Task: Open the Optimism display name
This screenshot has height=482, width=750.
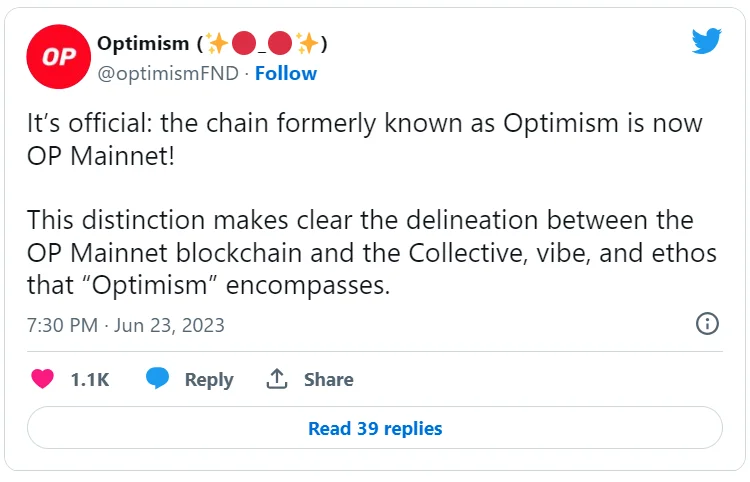Action: pos(143,44)
